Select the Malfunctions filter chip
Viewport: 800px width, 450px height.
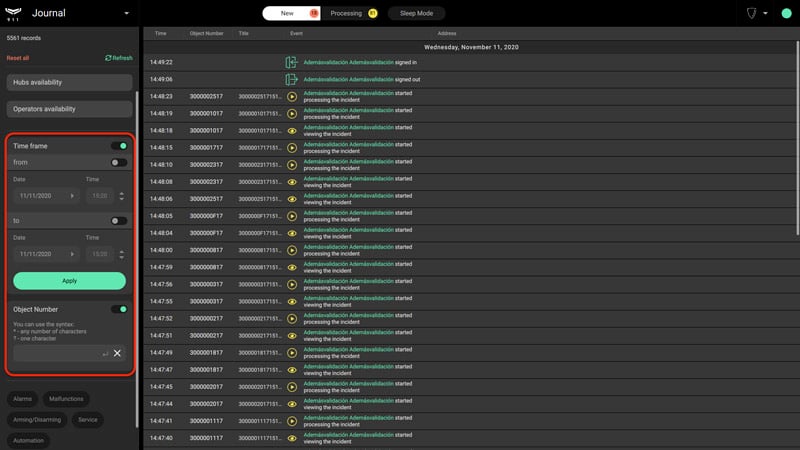[66, 399]
